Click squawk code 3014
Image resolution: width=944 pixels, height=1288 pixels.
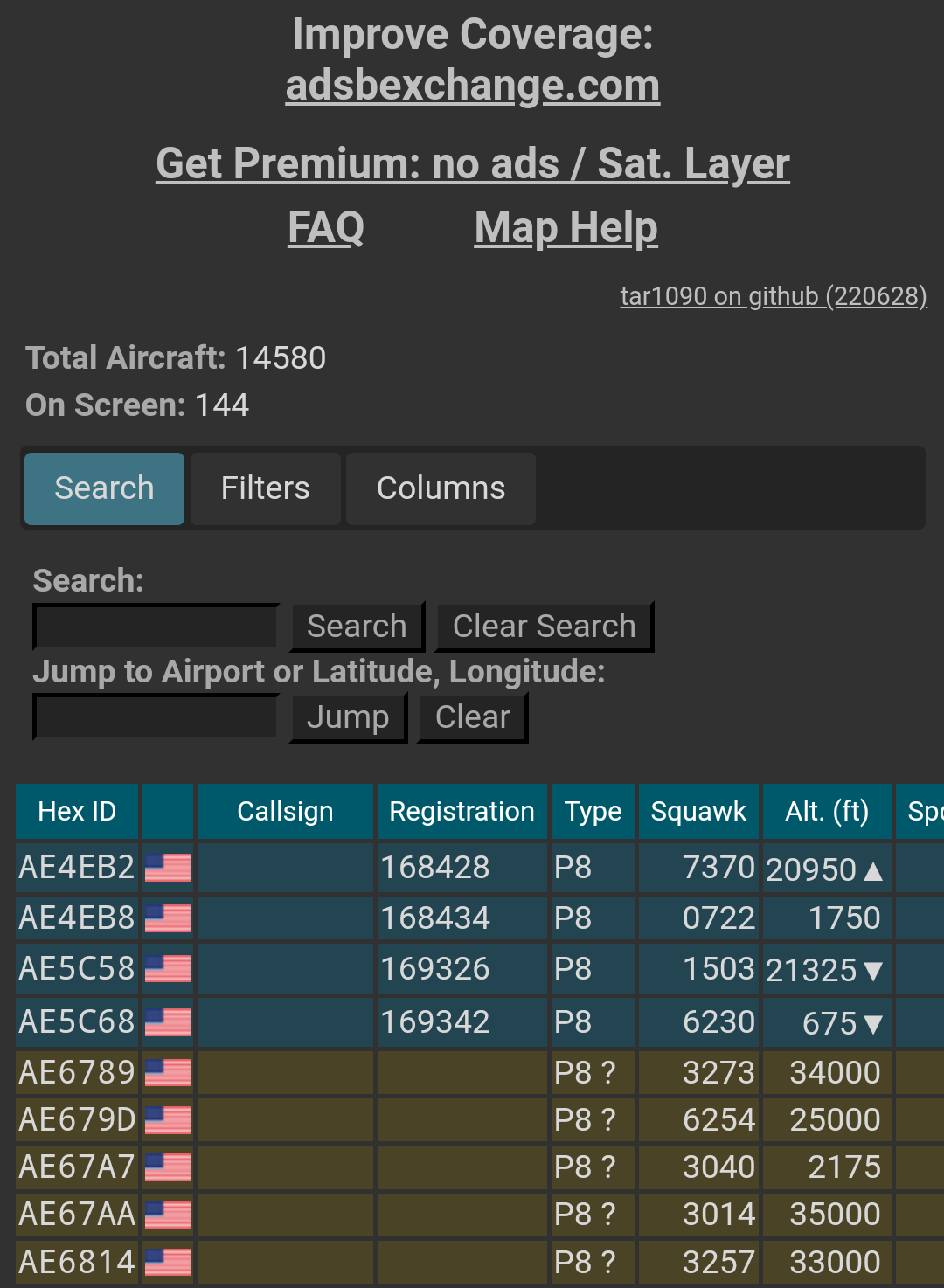pos(718,1215)
